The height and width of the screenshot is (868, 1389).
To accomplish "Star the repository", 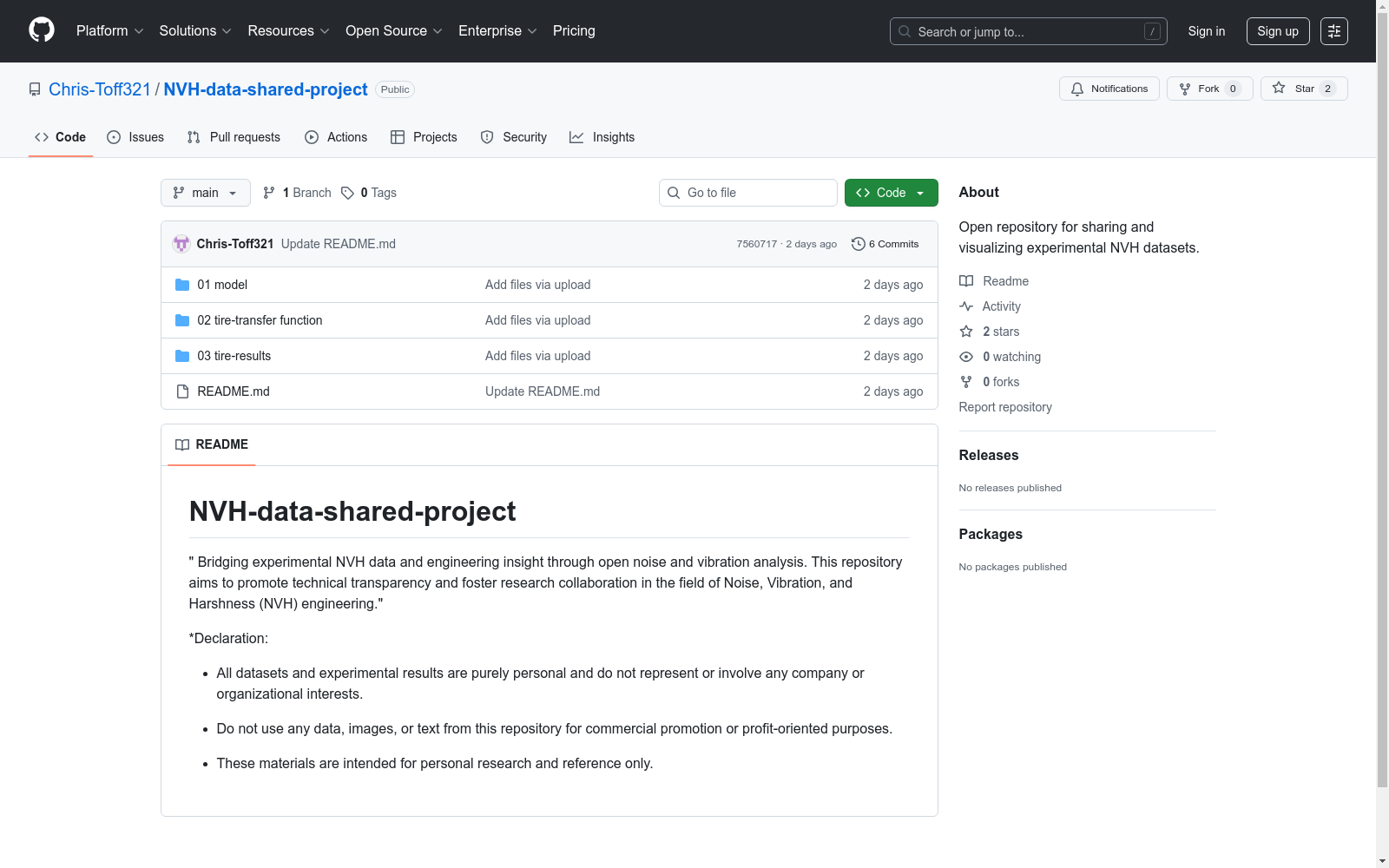I will [x=1304, y=89].
